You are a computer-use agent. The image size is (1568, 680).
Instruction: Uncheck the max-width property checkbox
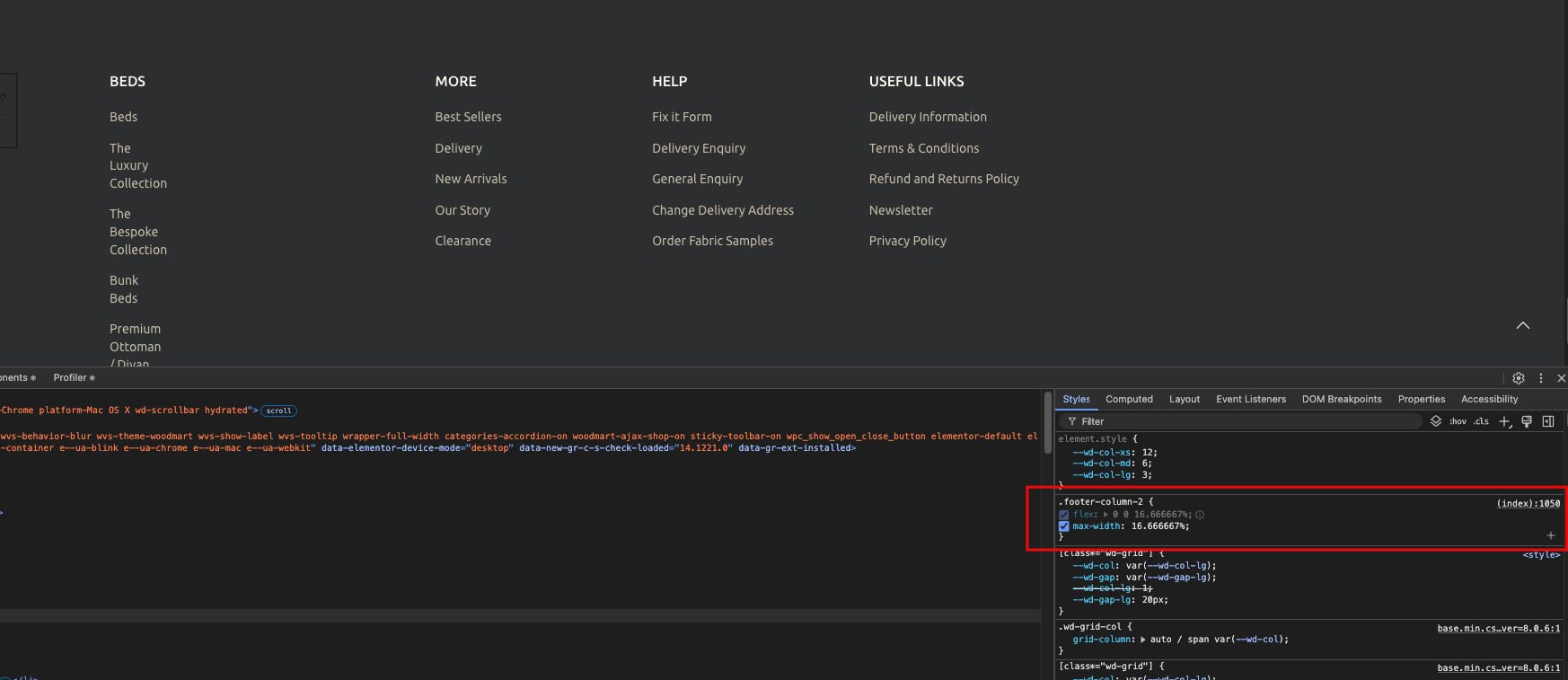[1064, 526]
